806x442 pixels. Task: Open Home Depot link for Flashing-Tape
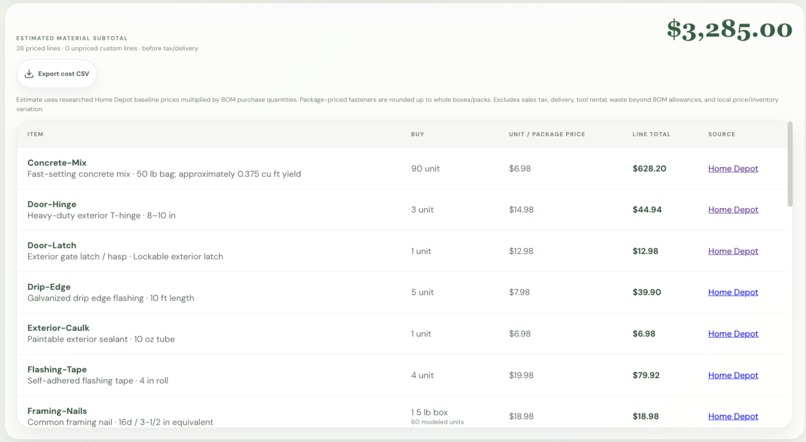[733, 376]
